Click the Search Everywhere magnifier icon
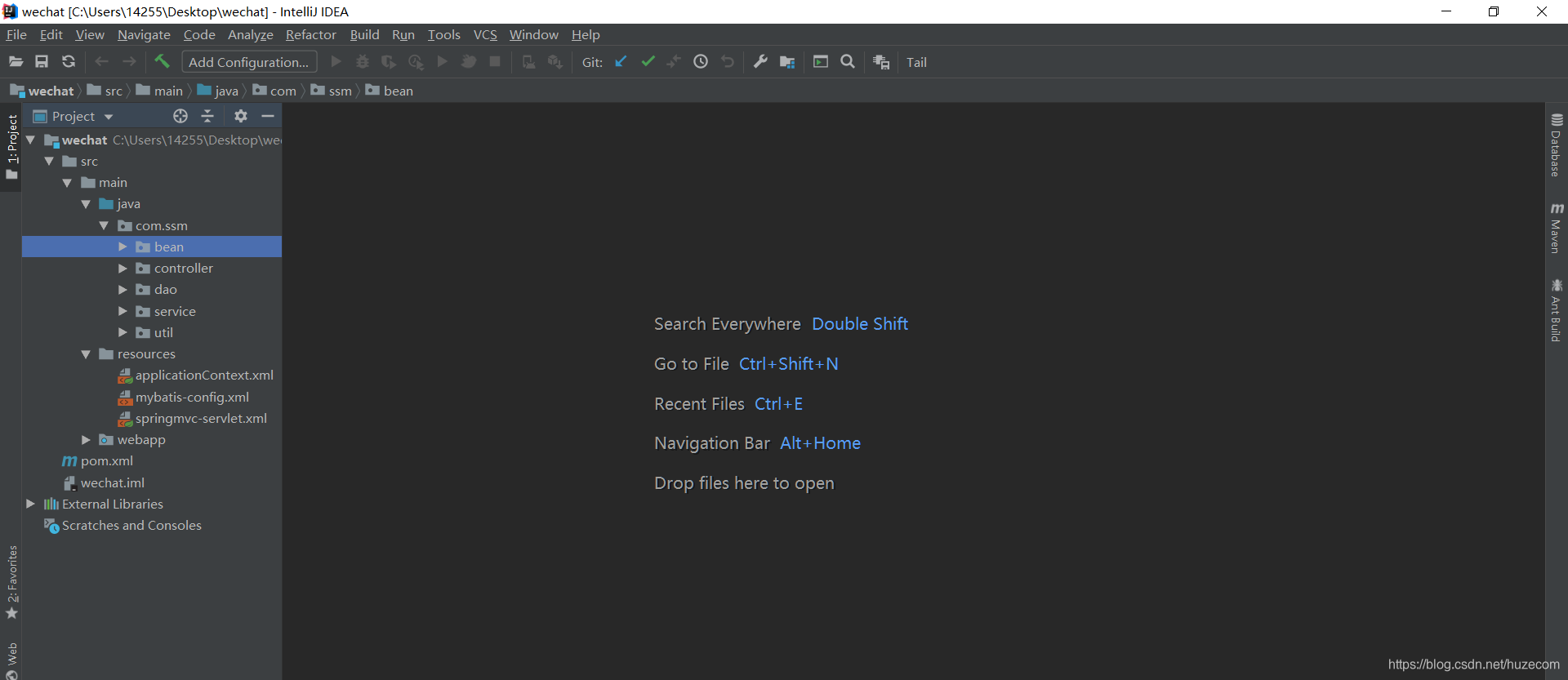 click(x=848, y=62)
